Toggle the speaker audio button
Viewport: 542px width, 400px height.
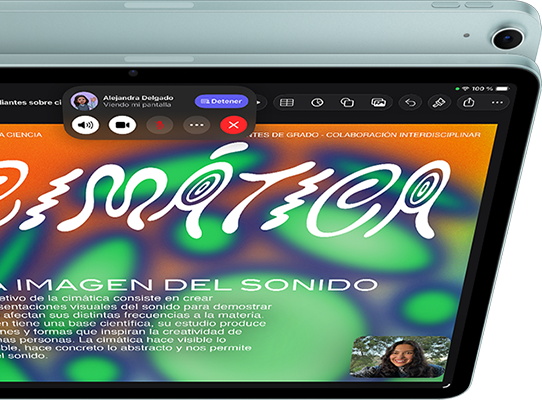(85, 125)
